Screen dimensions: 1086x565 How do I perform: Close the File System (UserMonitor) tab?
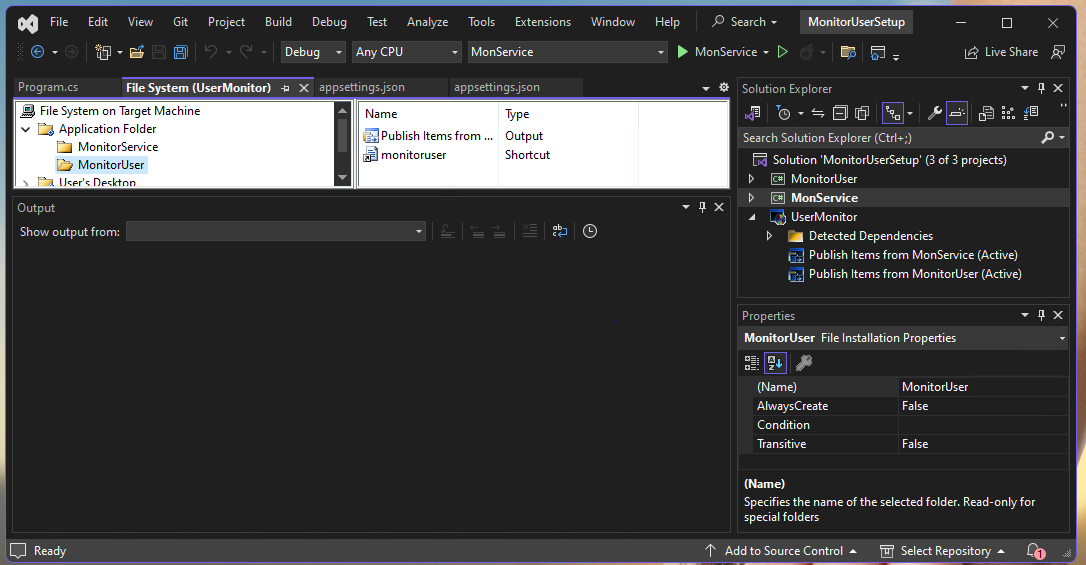(x=303, y=89)
